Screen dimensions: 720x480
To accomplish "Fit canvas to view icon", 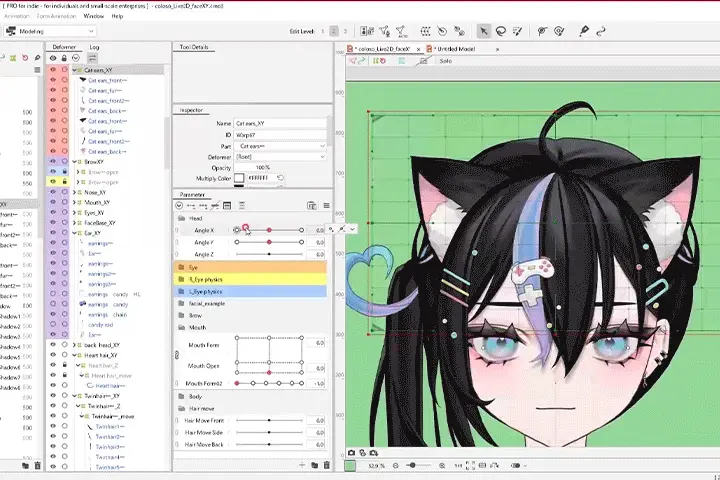I will coord(470,465).
